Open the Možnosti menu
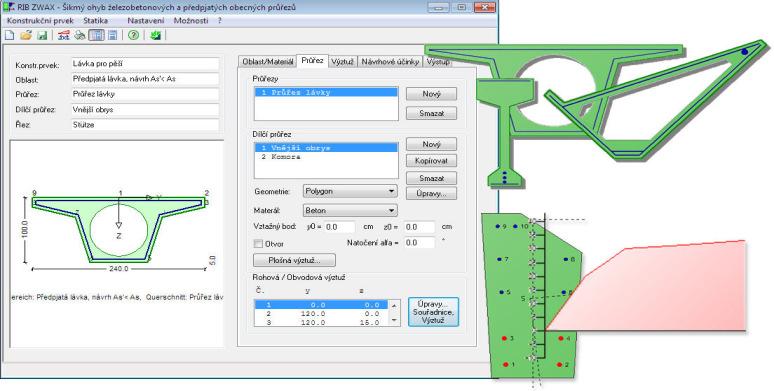This screenshot has width=774, height=391. tap(191, 21)
